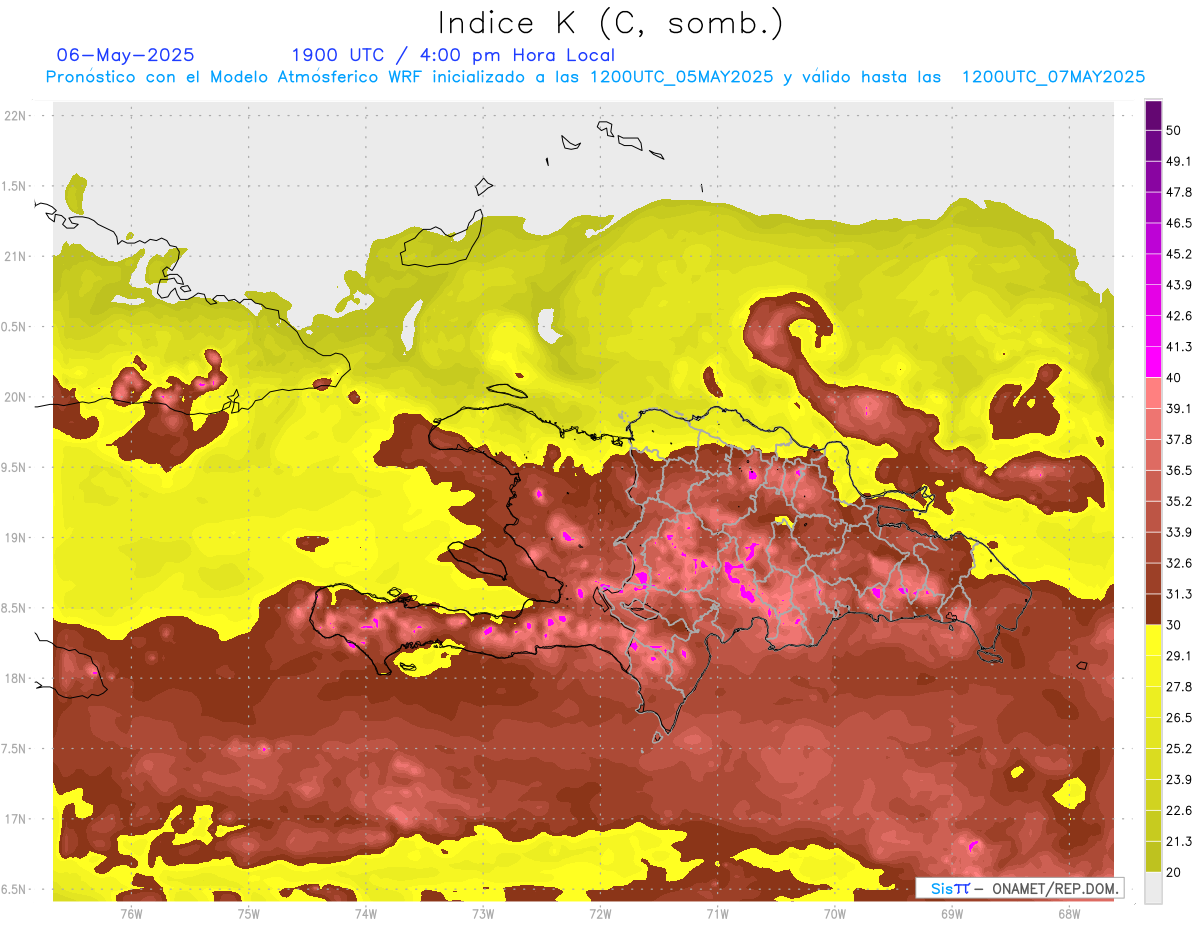Viewport: 1200px width, 927px height.
Task: Pick the "29.1" color scale value
Action: (x=1179, y=656)
